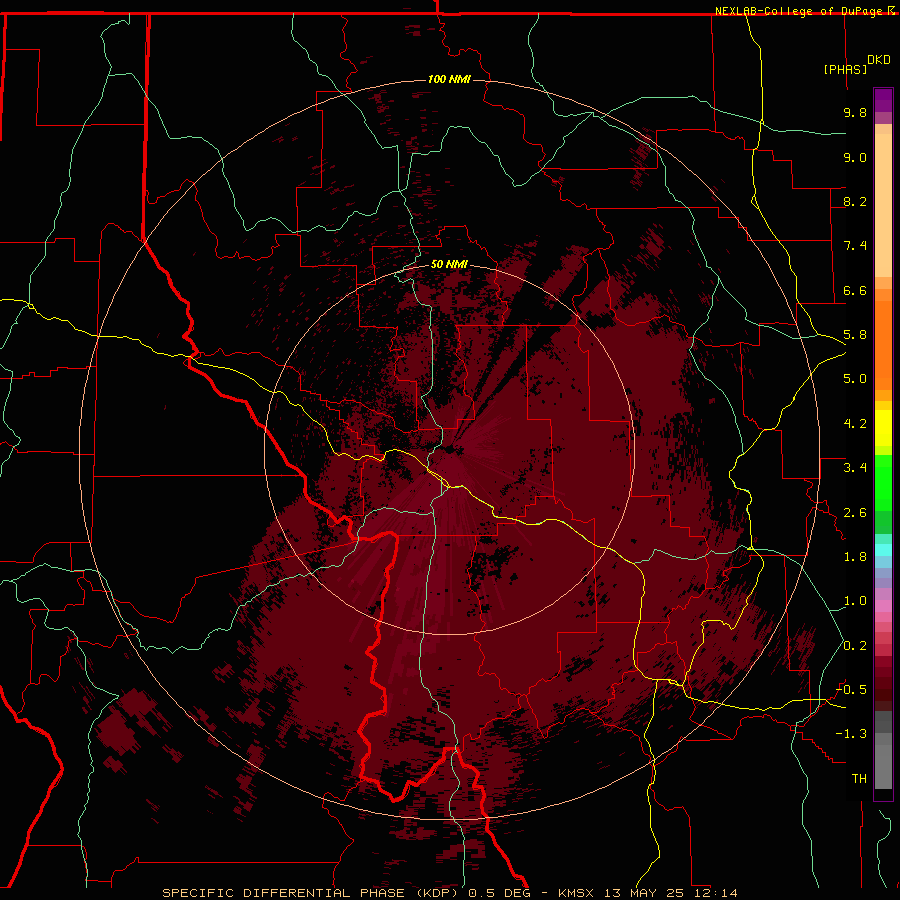Click the 1.0 value on the scale

(855, 601)
